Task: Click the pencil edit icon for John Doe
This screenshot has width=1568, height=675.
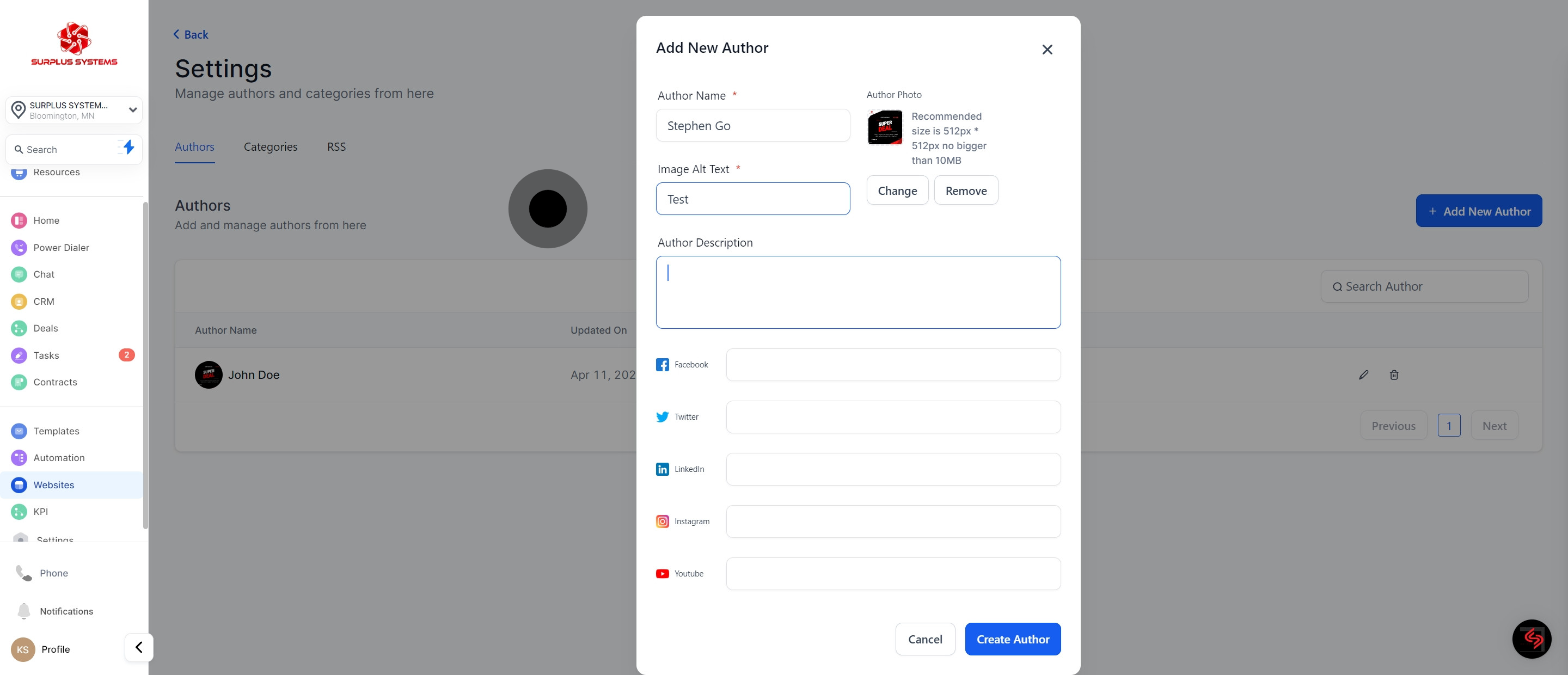Action: pos(1363,375)
